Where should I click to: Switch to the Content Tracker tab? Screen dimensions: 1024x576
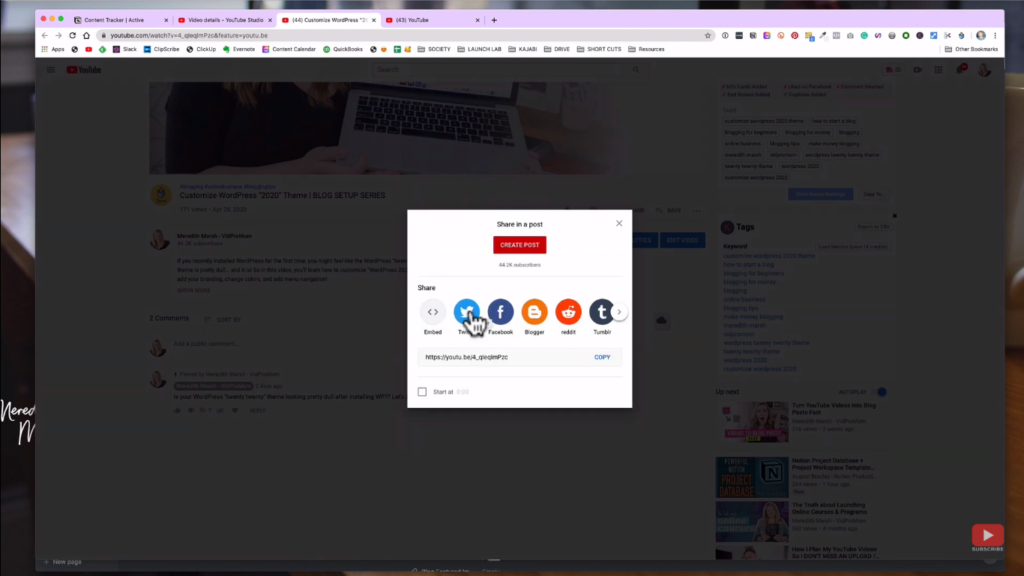(x=120, y=20)
